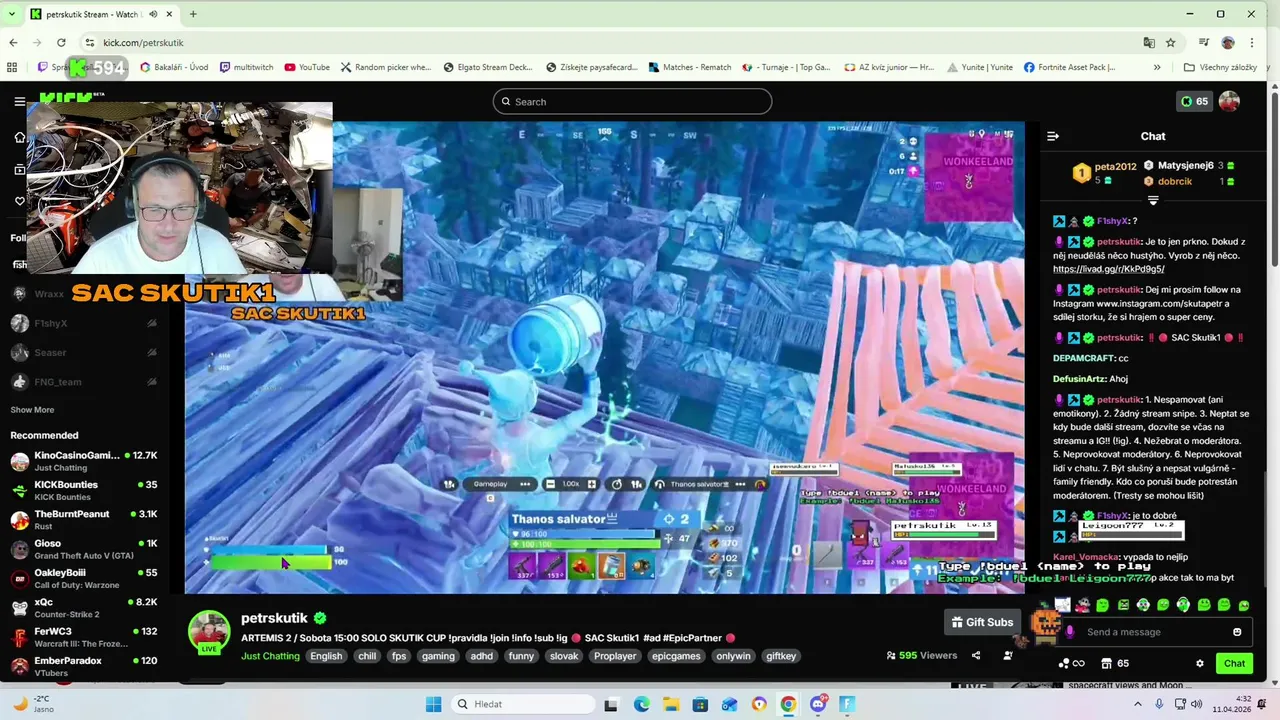The image size is (1280, 720).
Task: Open Discord from taskbar
Action: 818,704
